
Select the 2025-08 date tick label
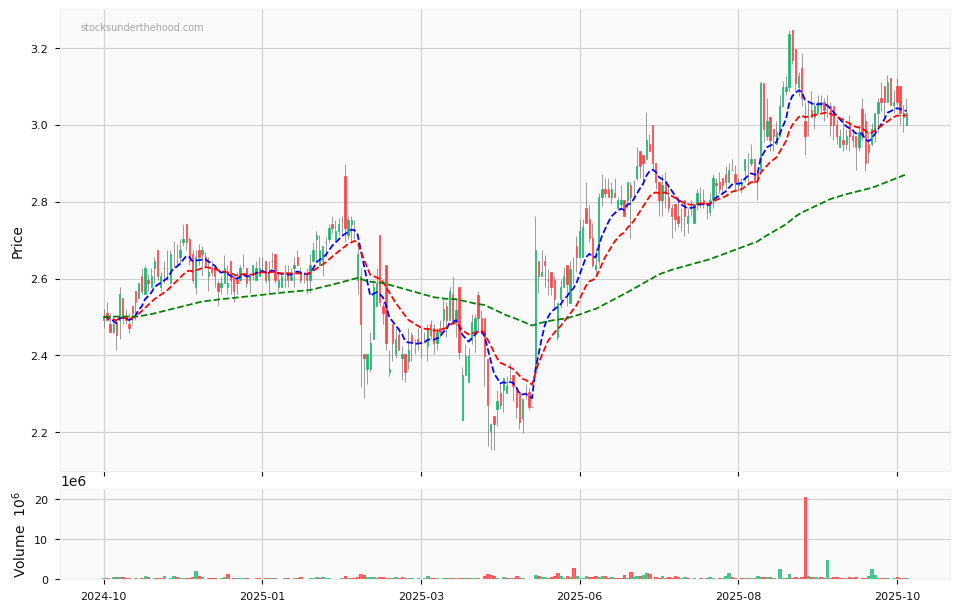(x=738, y=596)
